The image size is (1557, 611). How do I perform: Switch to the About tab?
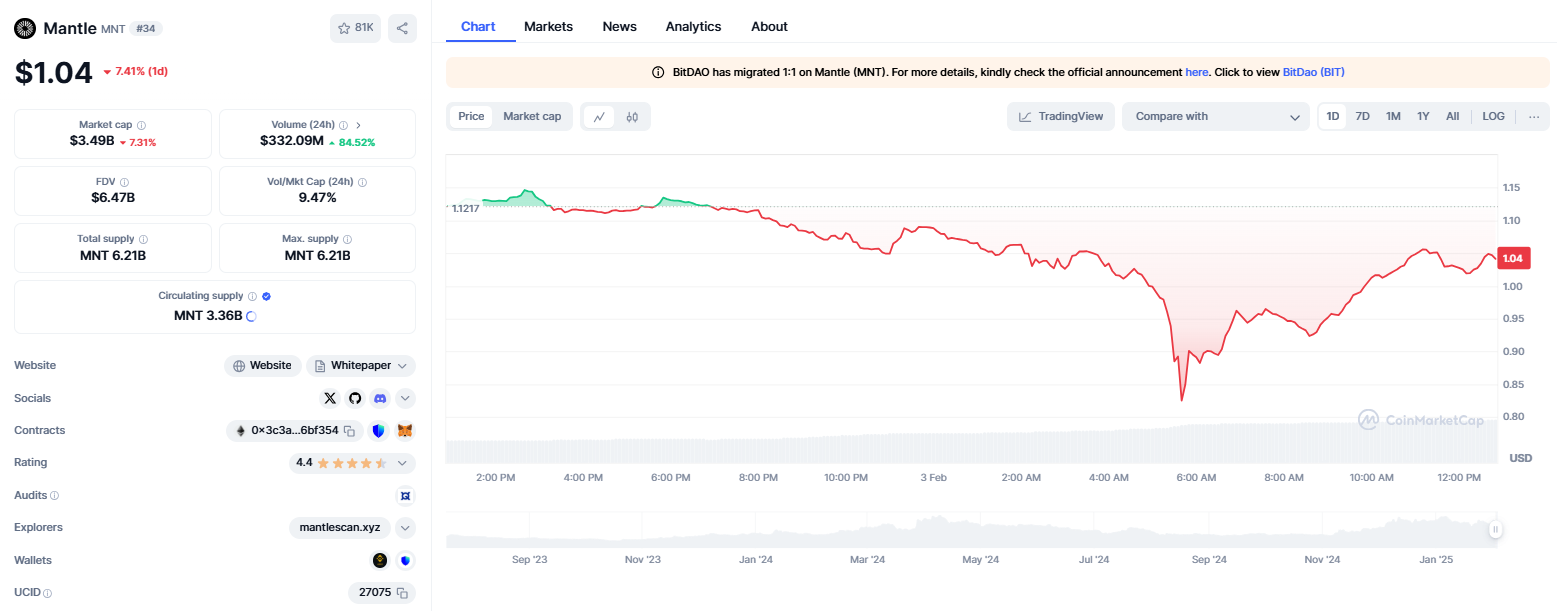(769, 26)
